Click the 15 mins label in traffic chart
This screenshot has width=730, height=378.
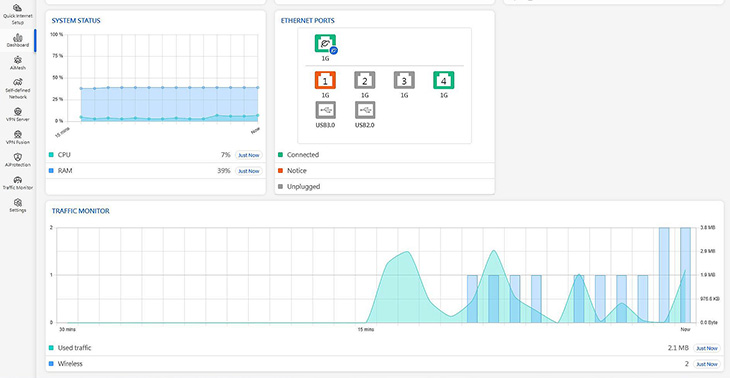(x=365, y=330)
